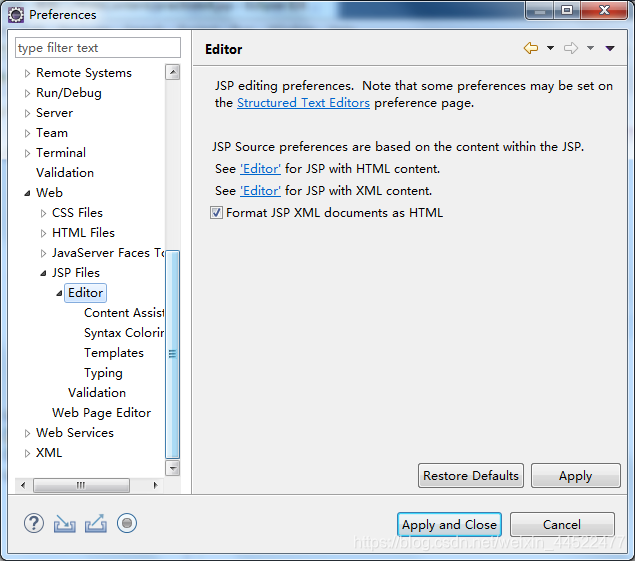Select the Typing tree item
Screen dimensions: 635x561
pos(103,373)
